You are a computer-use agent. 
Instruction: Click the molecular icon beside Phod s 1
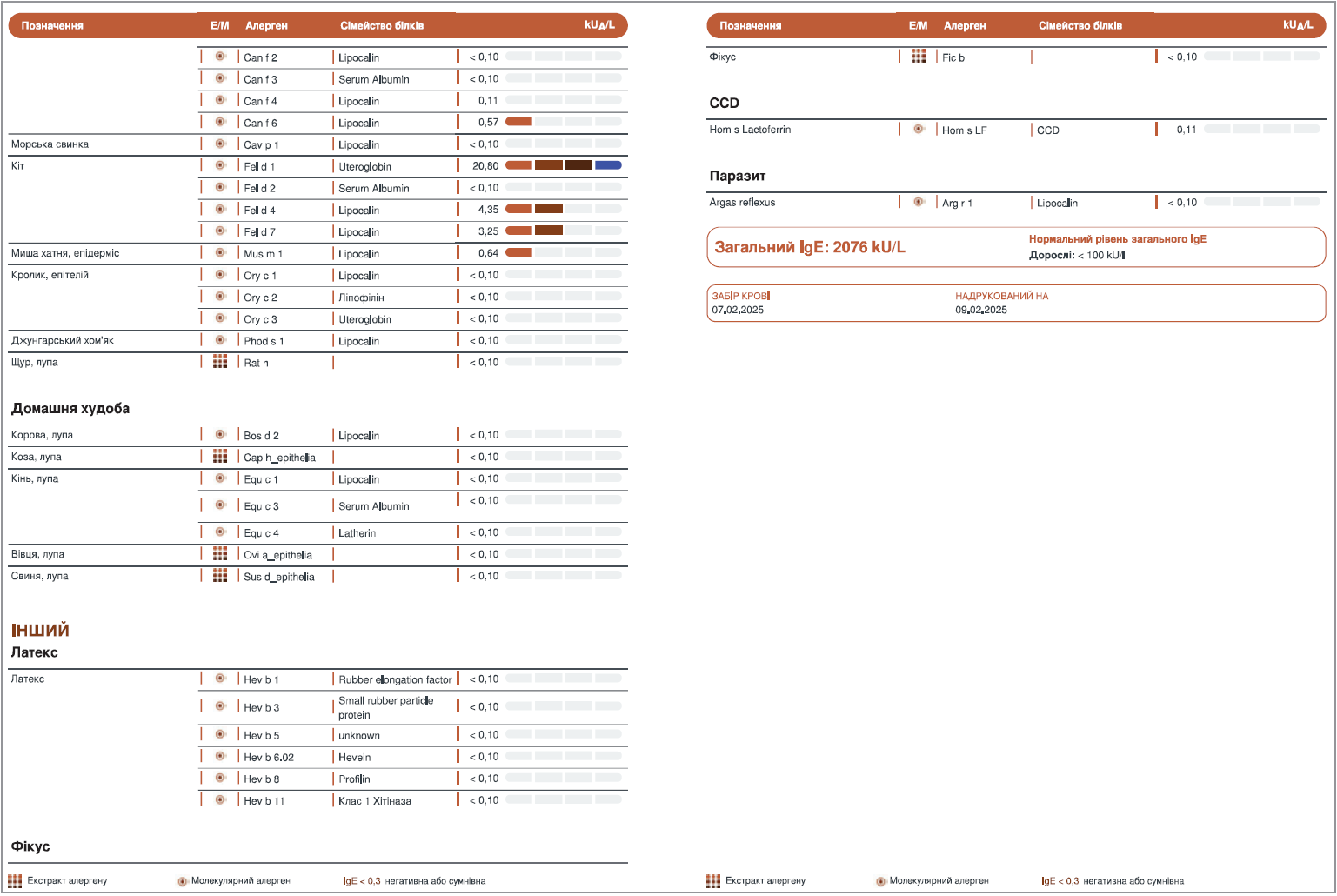tap(220, 340)
